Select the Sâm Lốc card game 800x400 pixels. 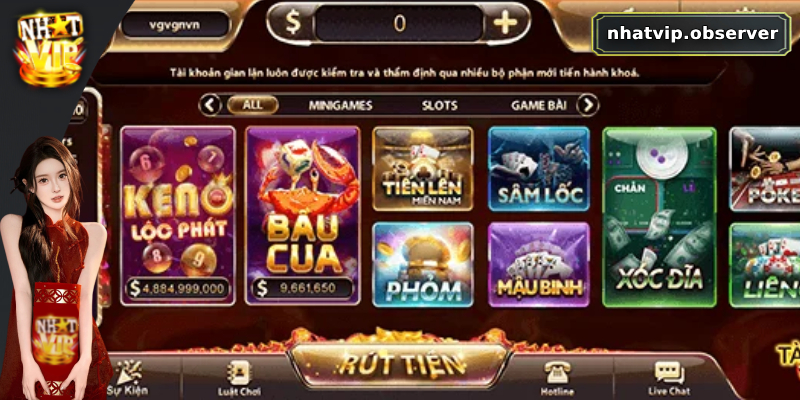tap(539, 169)
